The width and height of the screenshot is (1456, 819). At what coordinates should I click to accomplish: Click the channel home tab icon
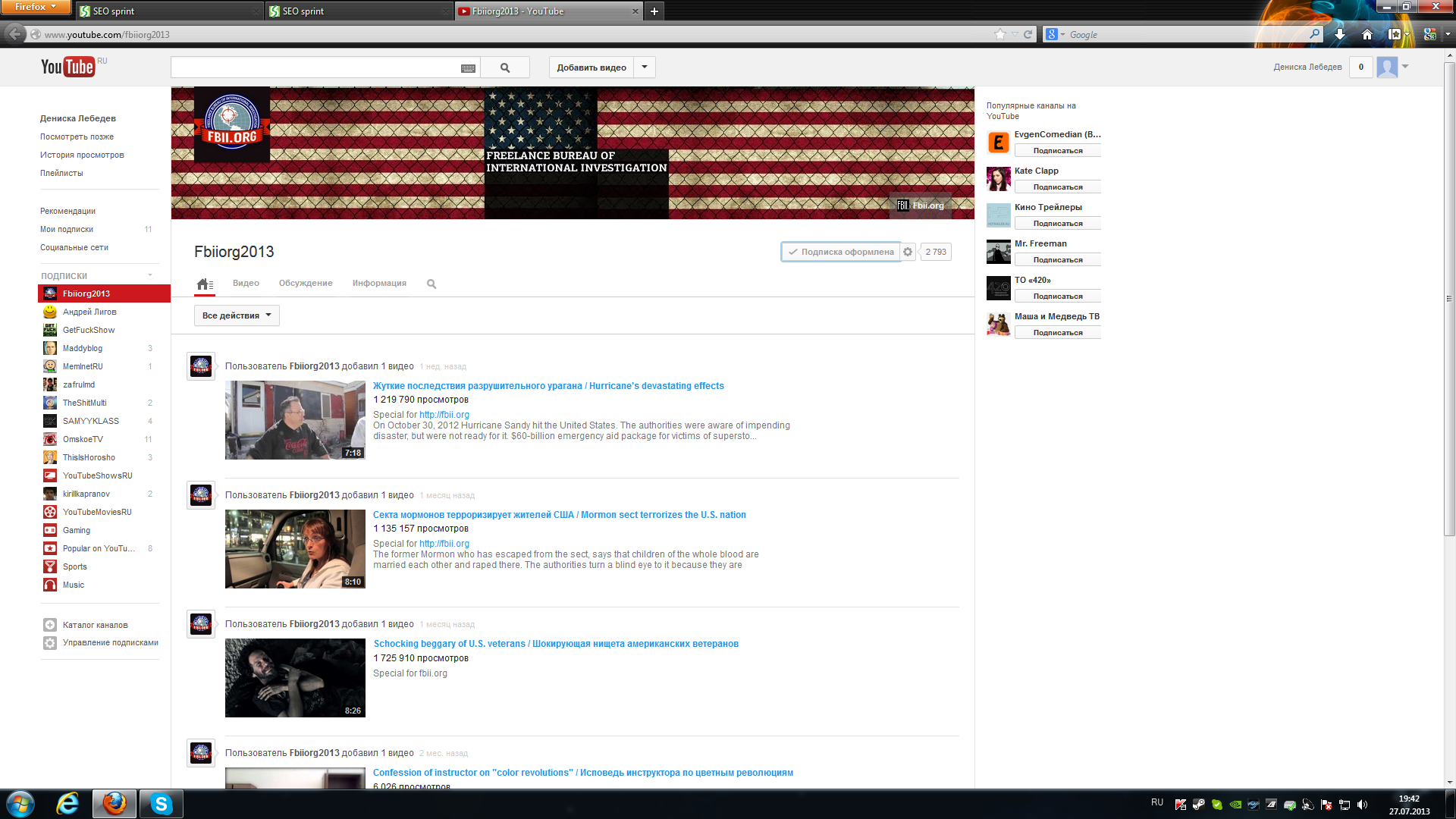[x=205, y=284]
